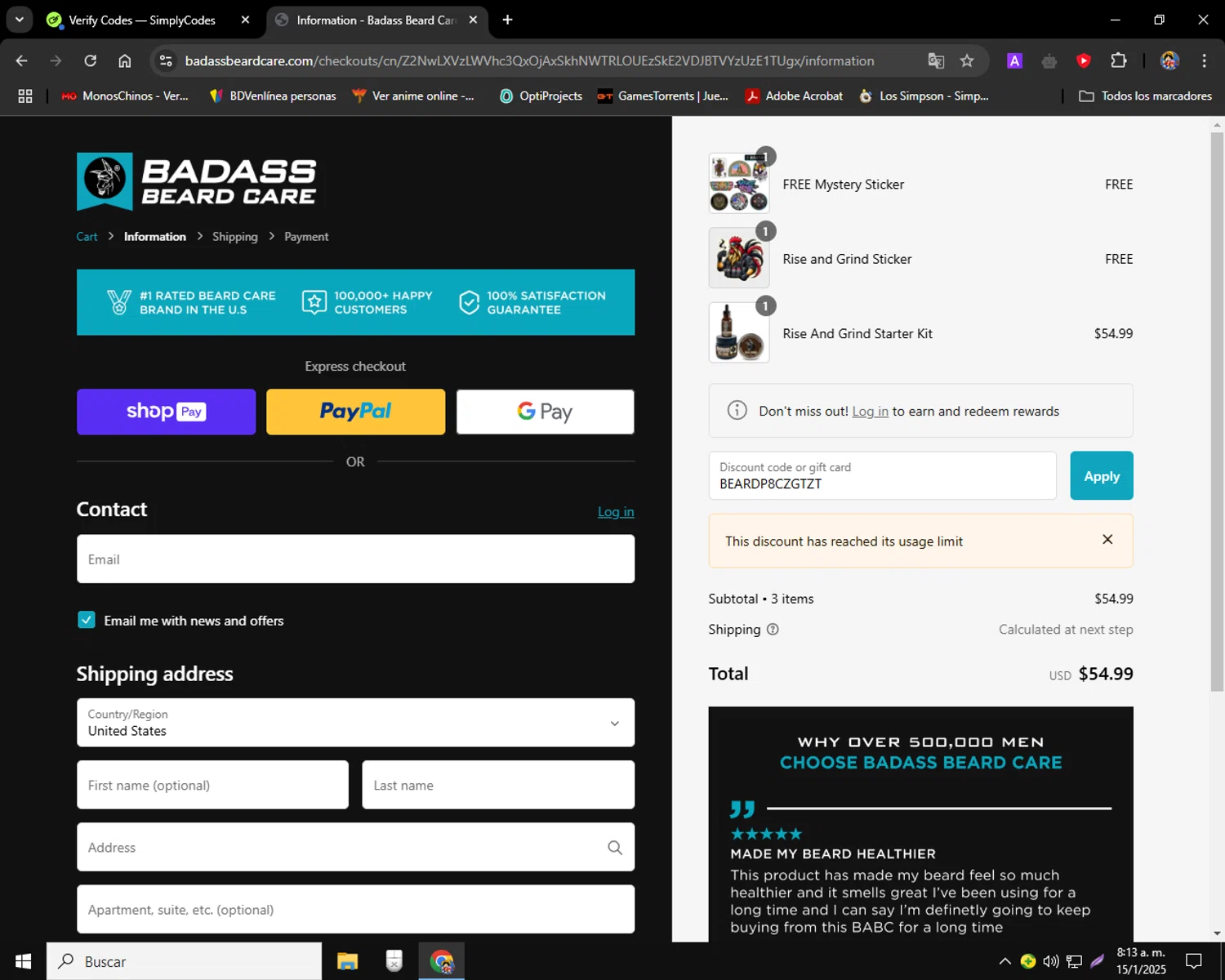Click the translate page icon

[x=936, y=60]
